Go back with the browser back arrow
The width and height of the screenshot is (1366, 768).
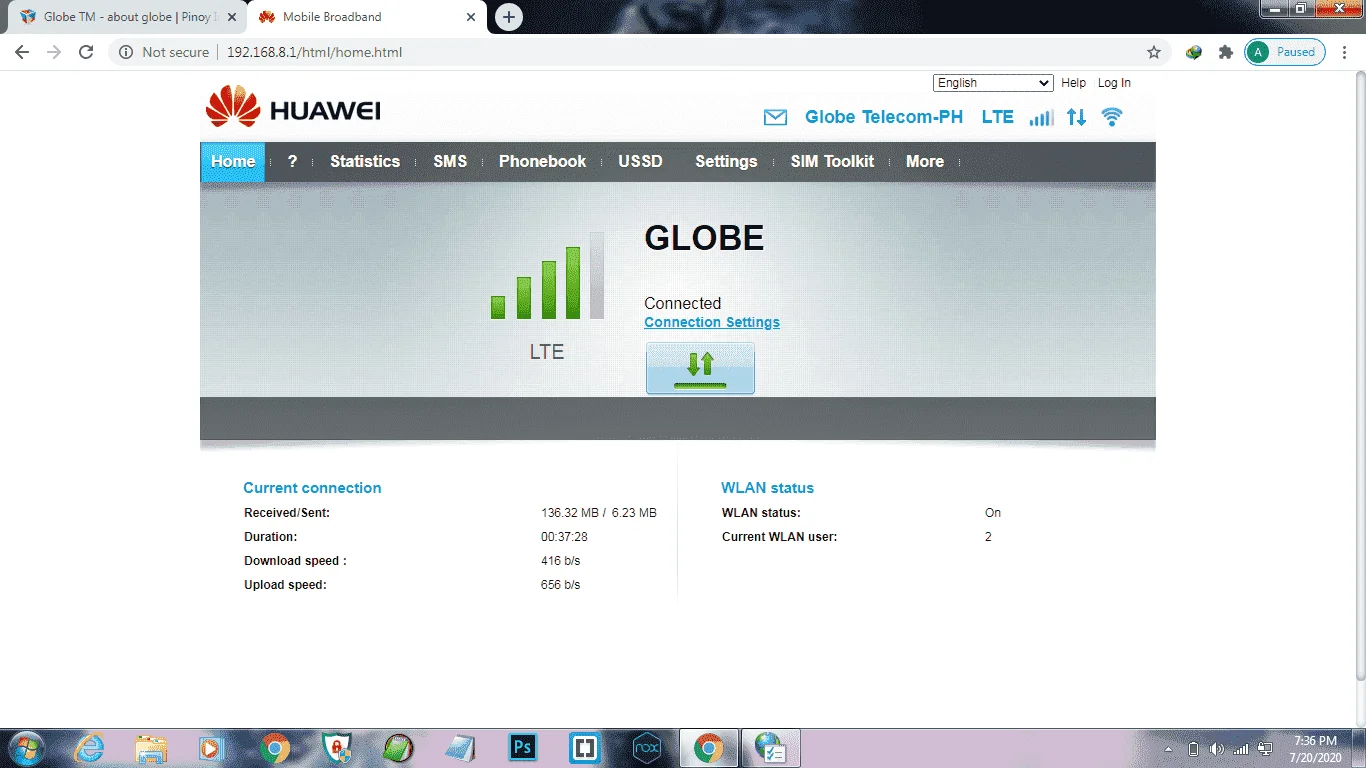22,52
